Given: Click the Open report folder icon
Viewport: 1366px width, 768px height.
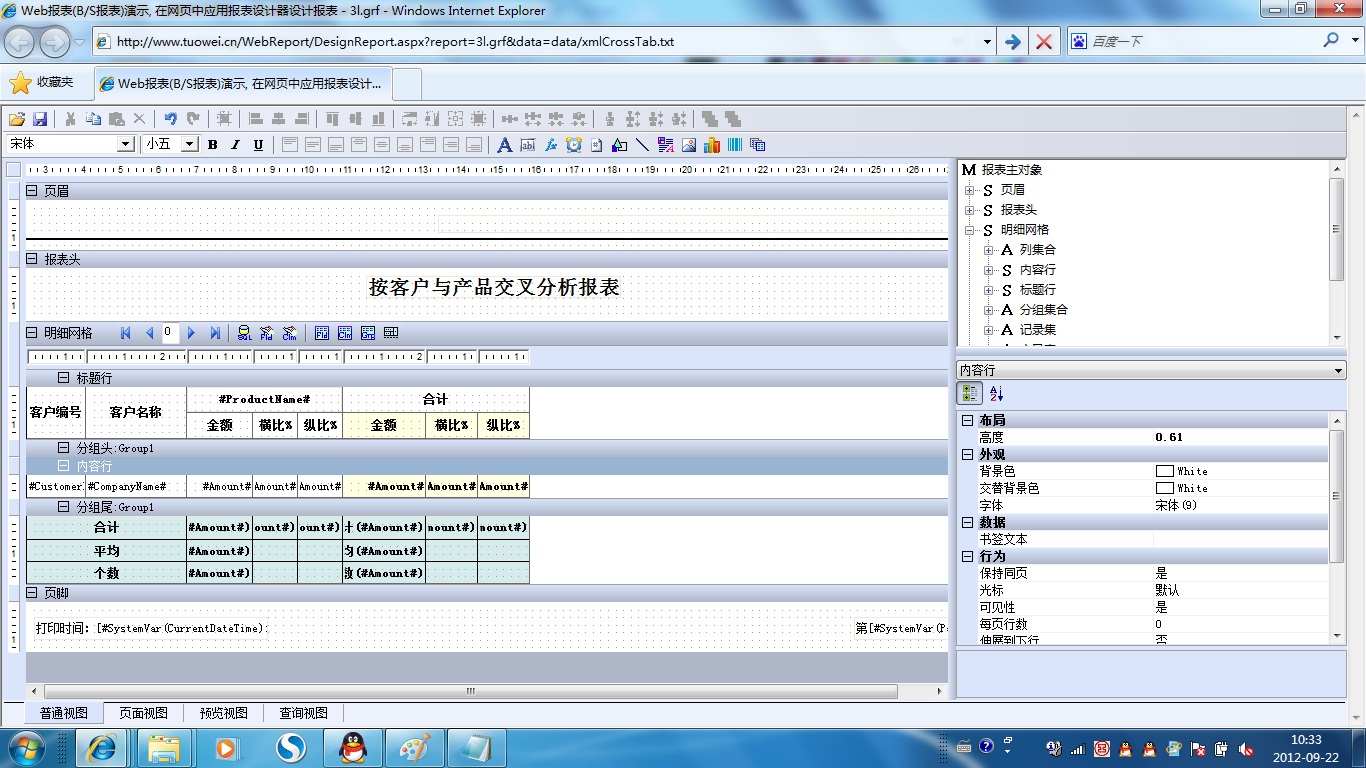Looking at the screenshot, I should click(x=16, y=119).
